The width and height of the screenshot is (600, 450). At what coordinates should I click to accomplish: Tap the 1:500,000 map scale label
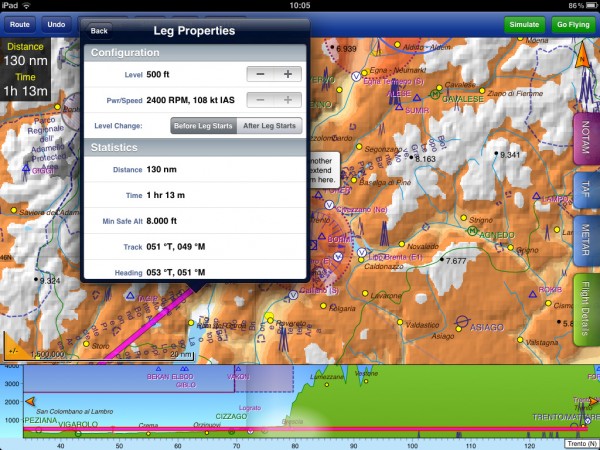47,354
